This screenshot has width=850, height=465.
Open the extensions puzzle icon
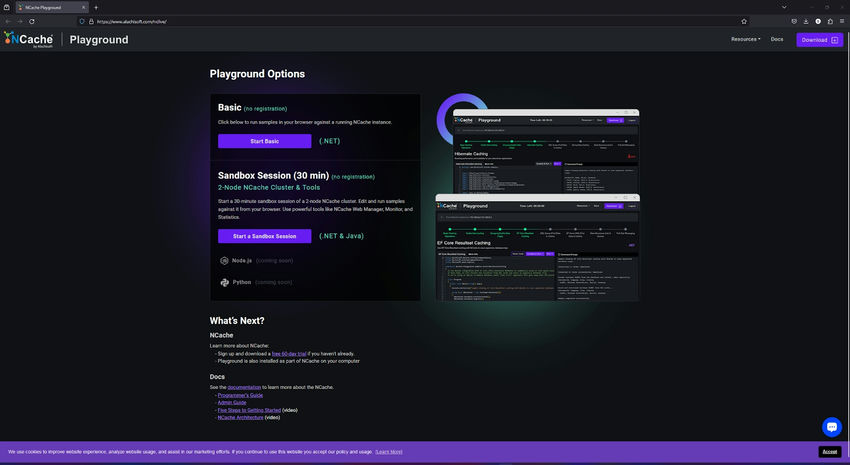[x=830, y=21]
